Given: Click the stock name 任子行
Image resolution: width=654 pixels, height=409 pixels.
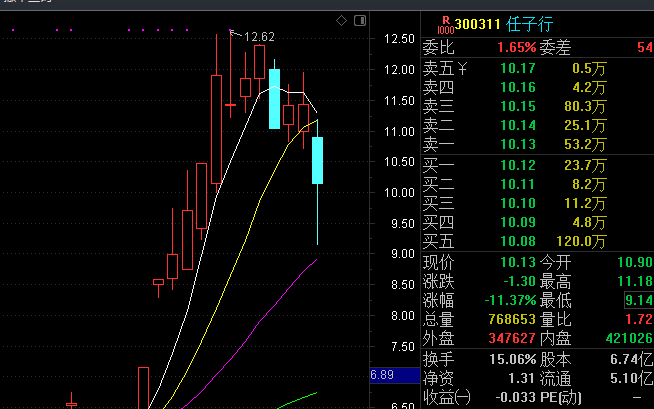Looking at the screenshot, I should [530, 25].
